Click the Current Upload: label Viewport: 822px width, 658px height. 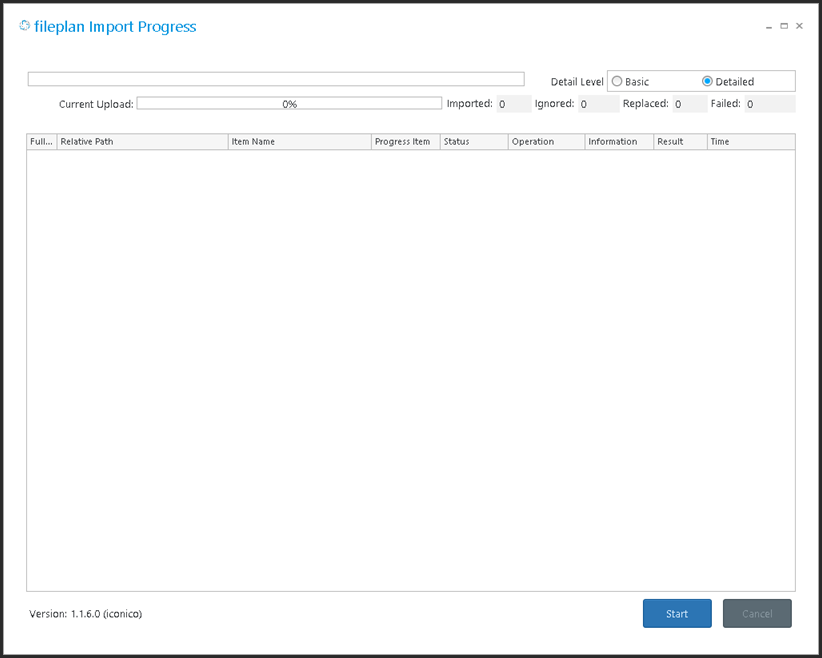(x=96, y=104)
